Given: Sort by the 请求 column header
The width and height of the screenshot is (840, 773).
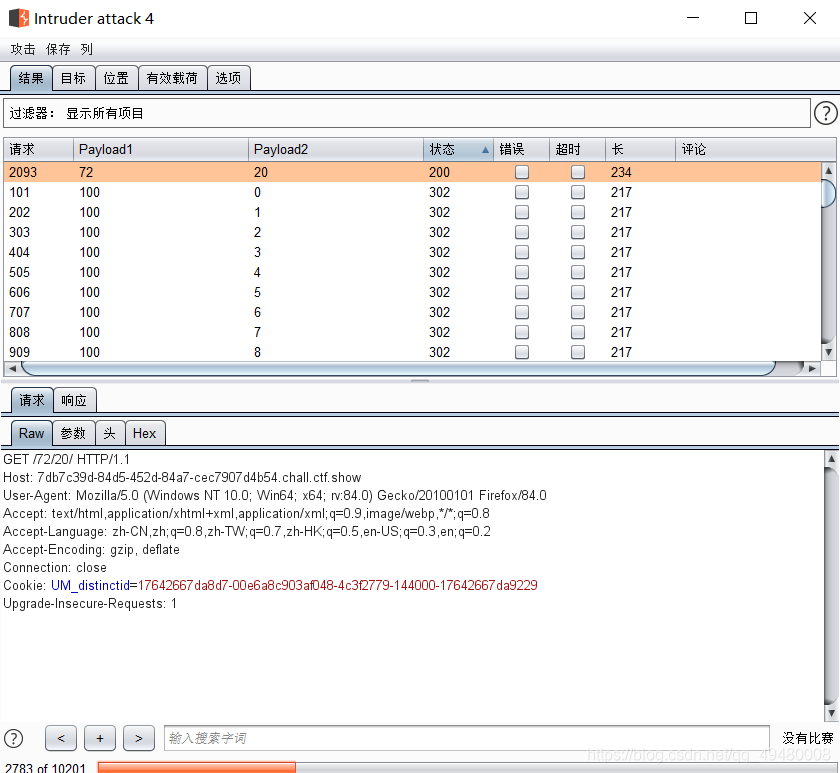Looking at the screenshot, I should [38, 149].
